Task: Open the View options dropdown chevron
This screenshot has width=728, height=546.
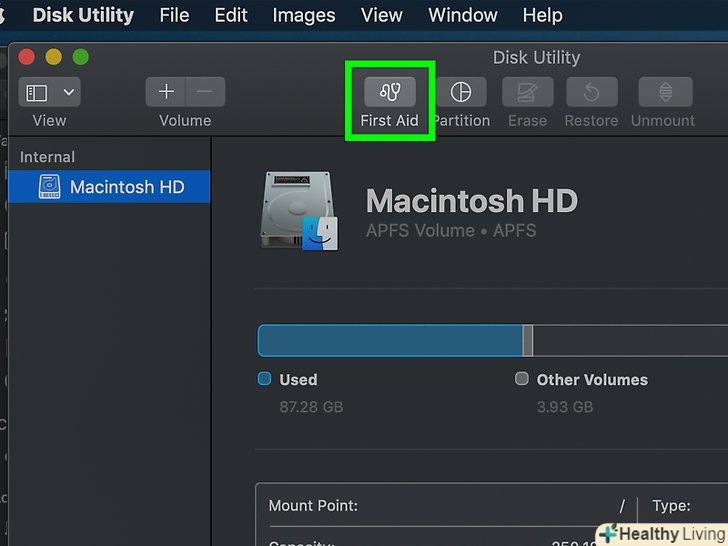Action: click(x=69, y=92)
